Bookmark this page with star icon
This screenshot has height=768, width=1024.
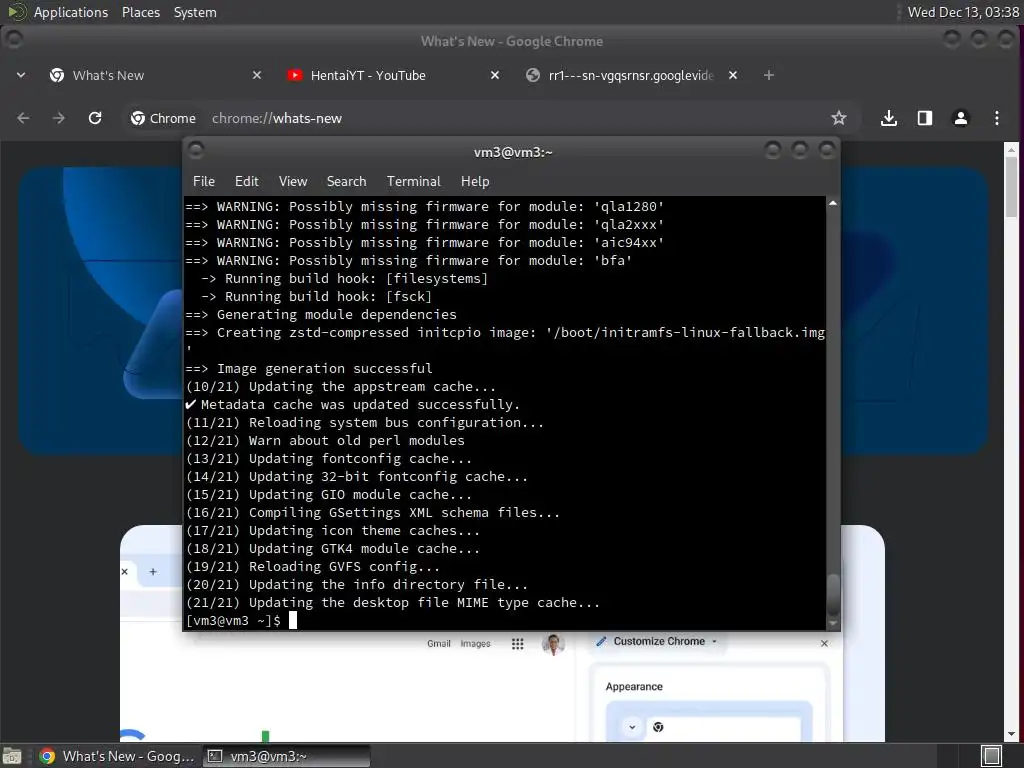[x=839, y=118]
